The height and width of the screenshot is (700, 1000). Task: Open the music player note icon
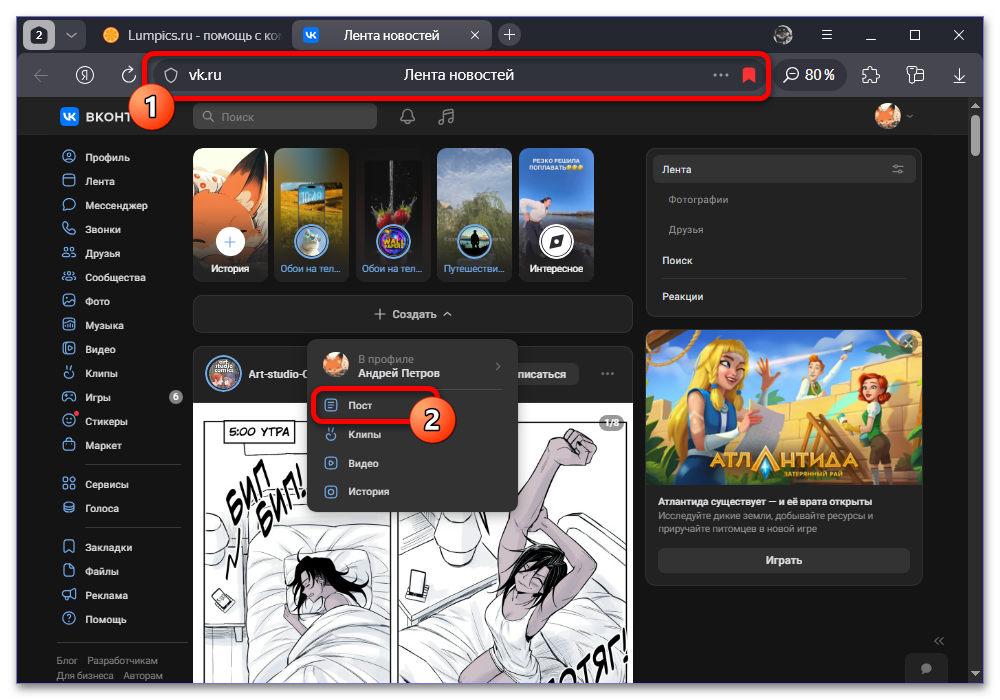click(446, 117)
